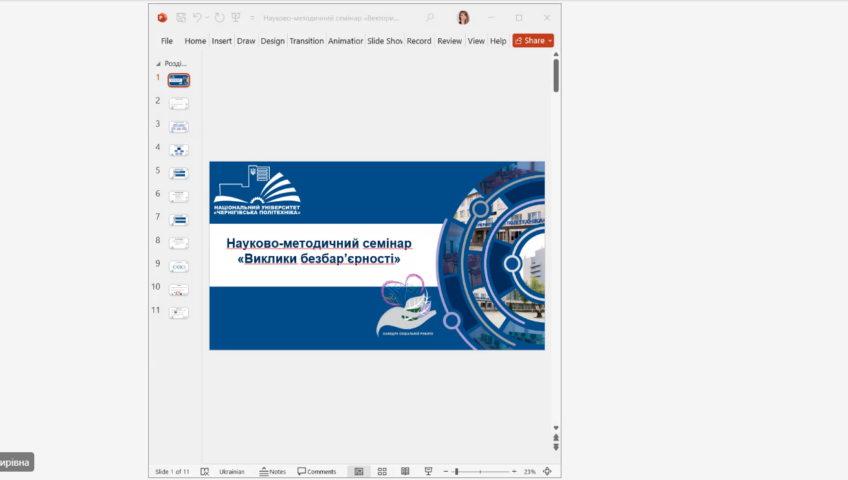Collapse the section header in slide panel
Viewport: 848px width, 480px height.
pyautogui.click(x=158, y=64)
